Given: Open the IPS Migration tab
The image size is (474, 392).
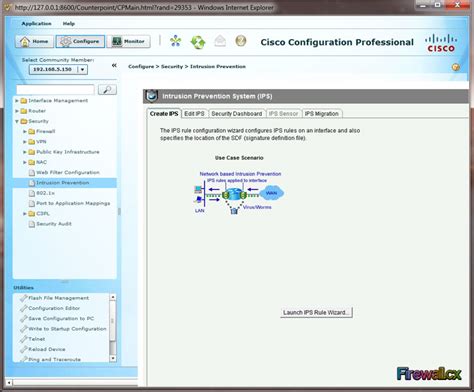Looking at the screenshot, I should [322, 114].
